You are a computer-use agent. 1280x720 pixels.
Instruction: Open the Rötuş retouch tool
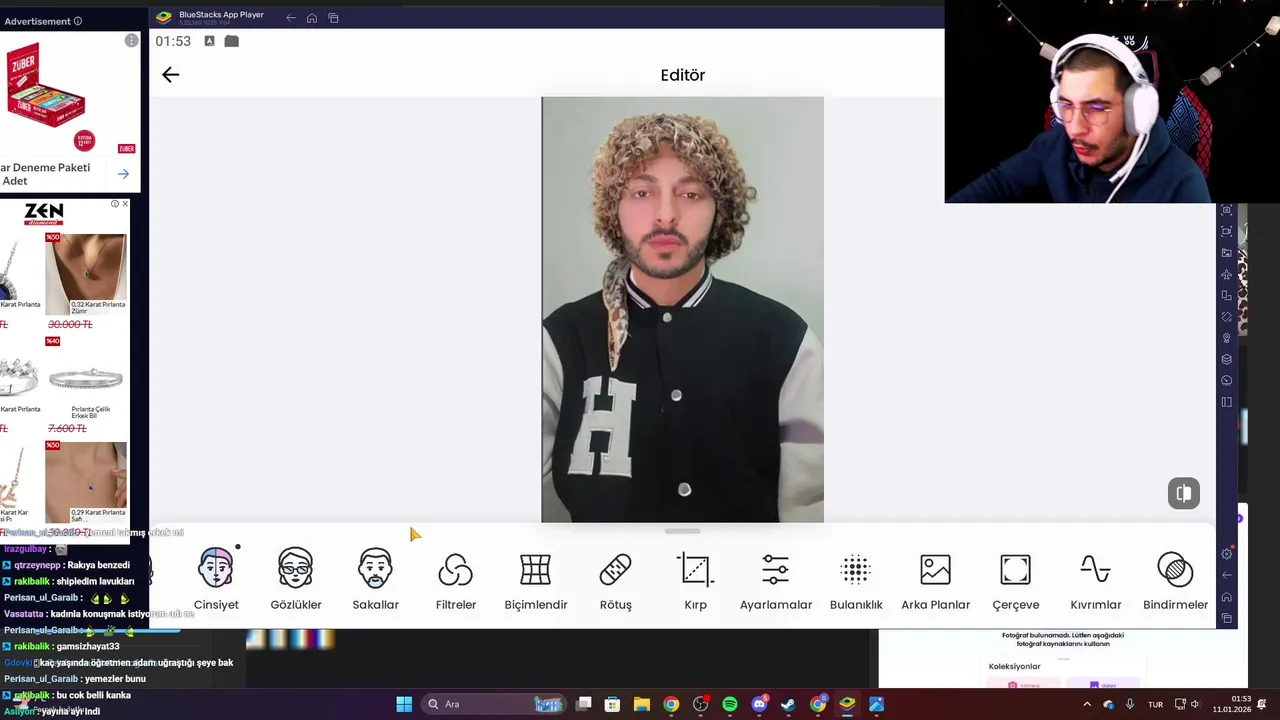(616, 579)
